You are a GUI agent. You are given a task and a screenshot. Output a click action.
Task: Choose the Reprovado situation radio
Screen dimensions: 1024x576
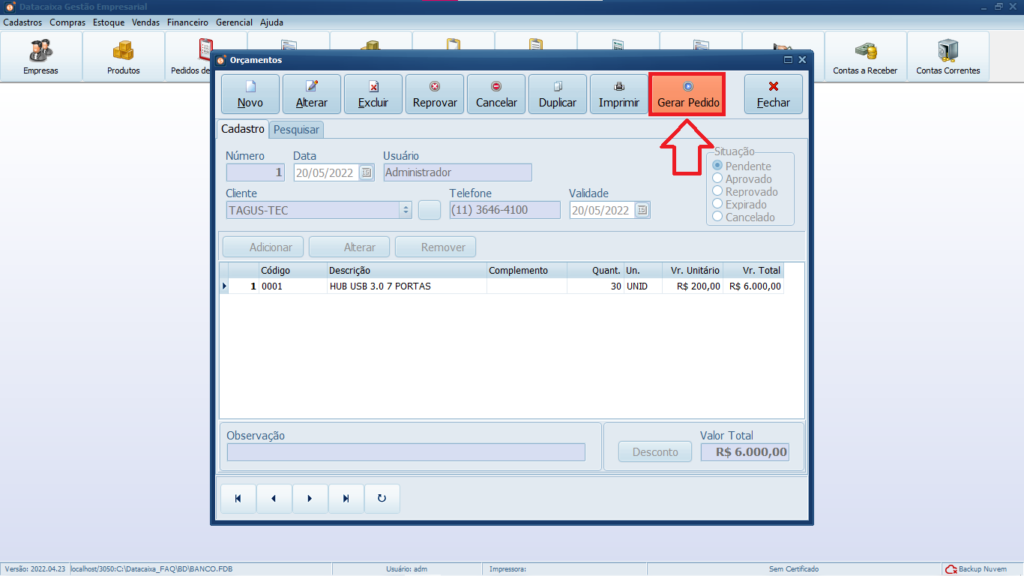[717, 192]
